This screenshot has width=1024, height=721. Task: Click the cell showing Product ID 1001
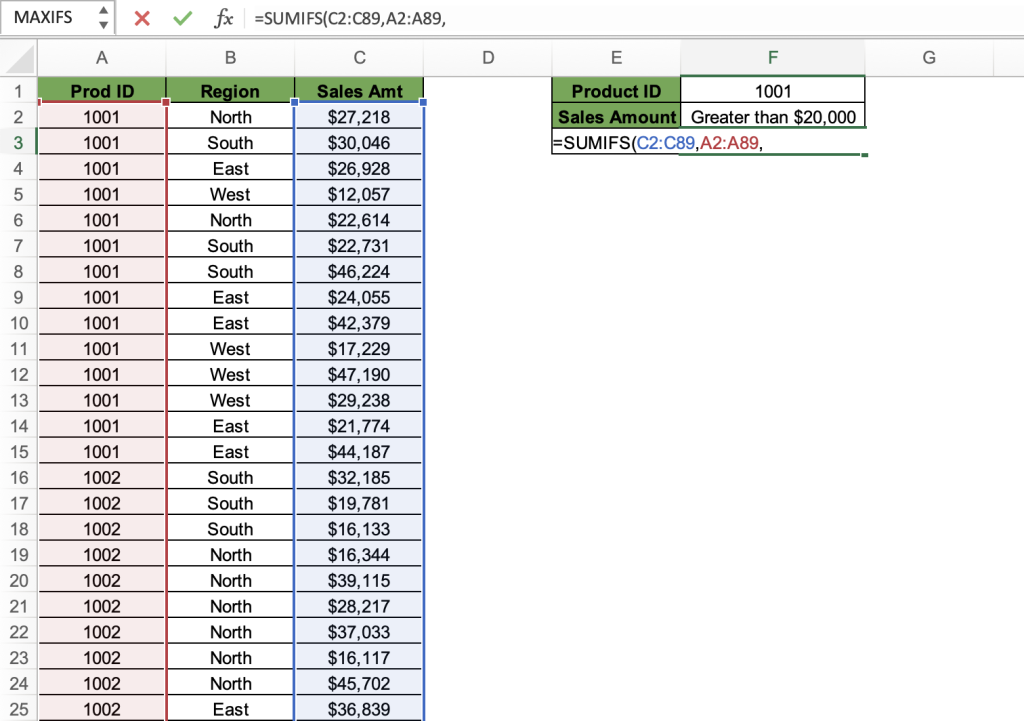coord(771,90)
